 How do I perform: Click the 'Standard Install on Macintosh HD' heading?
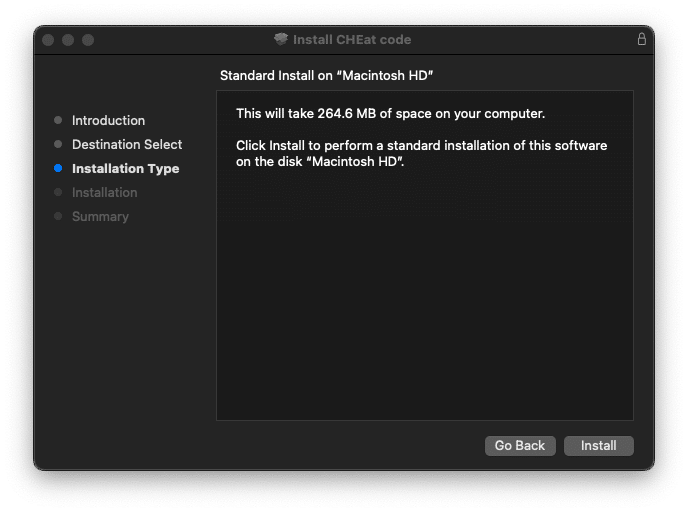coord(326,75)
